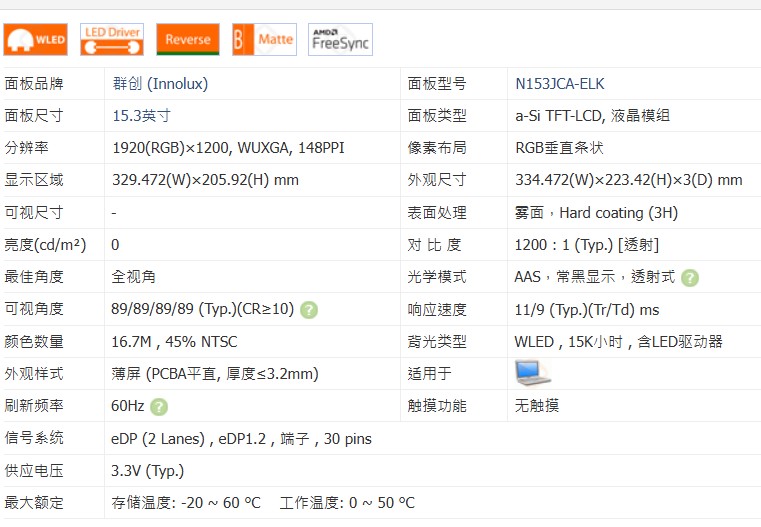Open the N153JCA-ELK panel model link
761x527 pixels.
[559, 84]
